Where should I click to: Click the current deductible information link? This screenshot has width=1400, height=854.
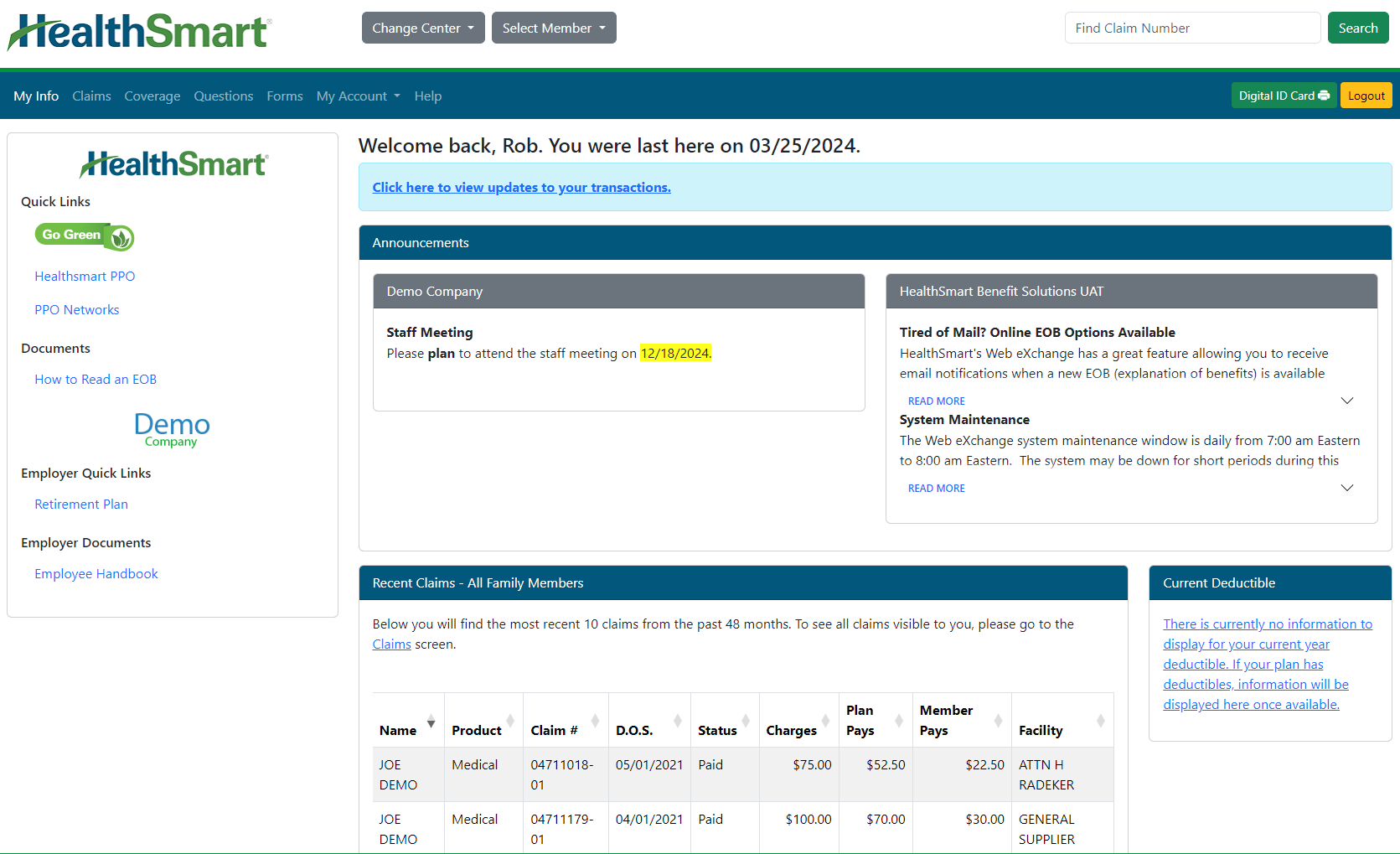click(1268, 664)
